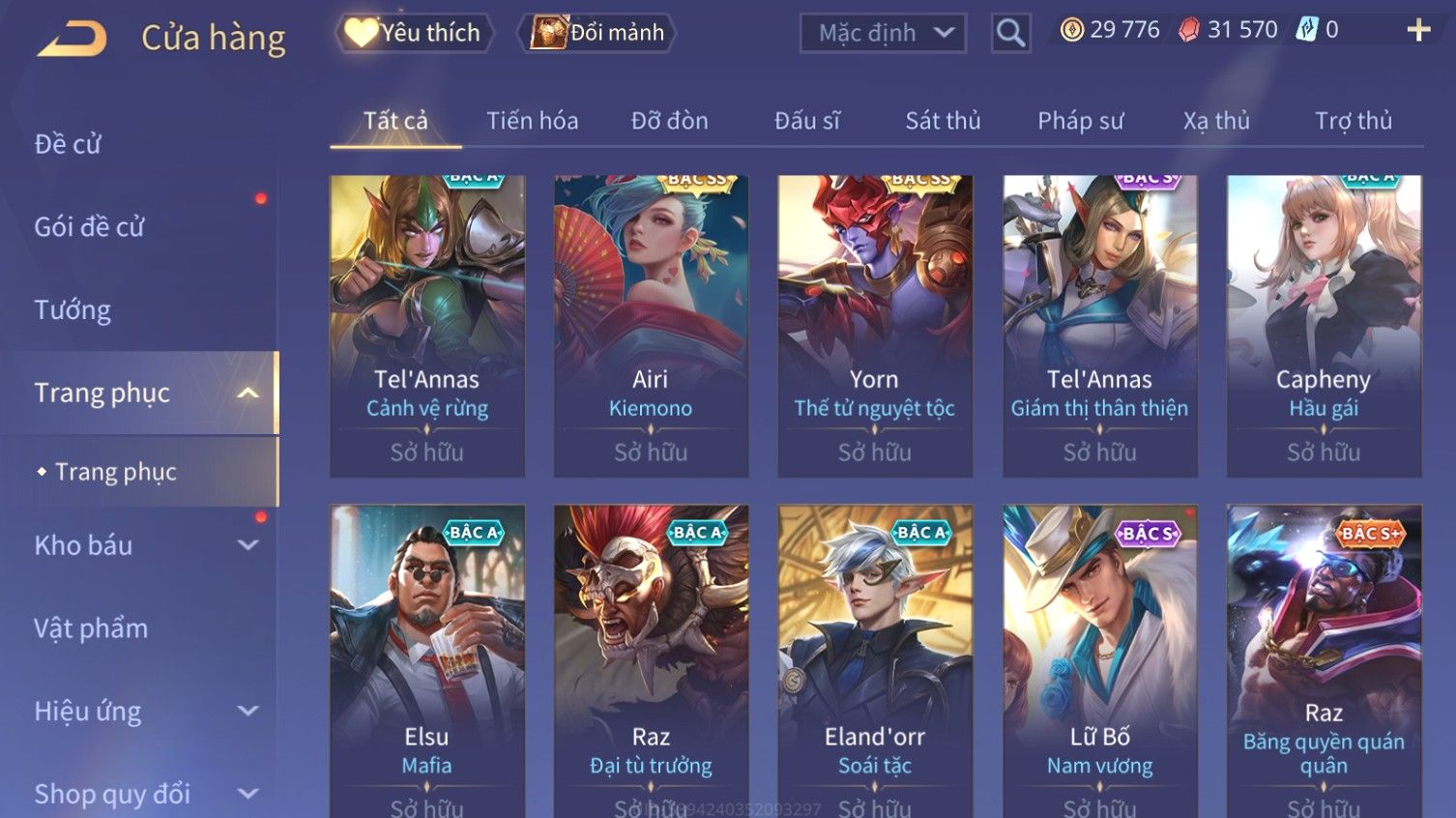1456x818 pixels.
Task: Expand the Hiệu ứng sidebar section
Action: click(x=248, y=711)
